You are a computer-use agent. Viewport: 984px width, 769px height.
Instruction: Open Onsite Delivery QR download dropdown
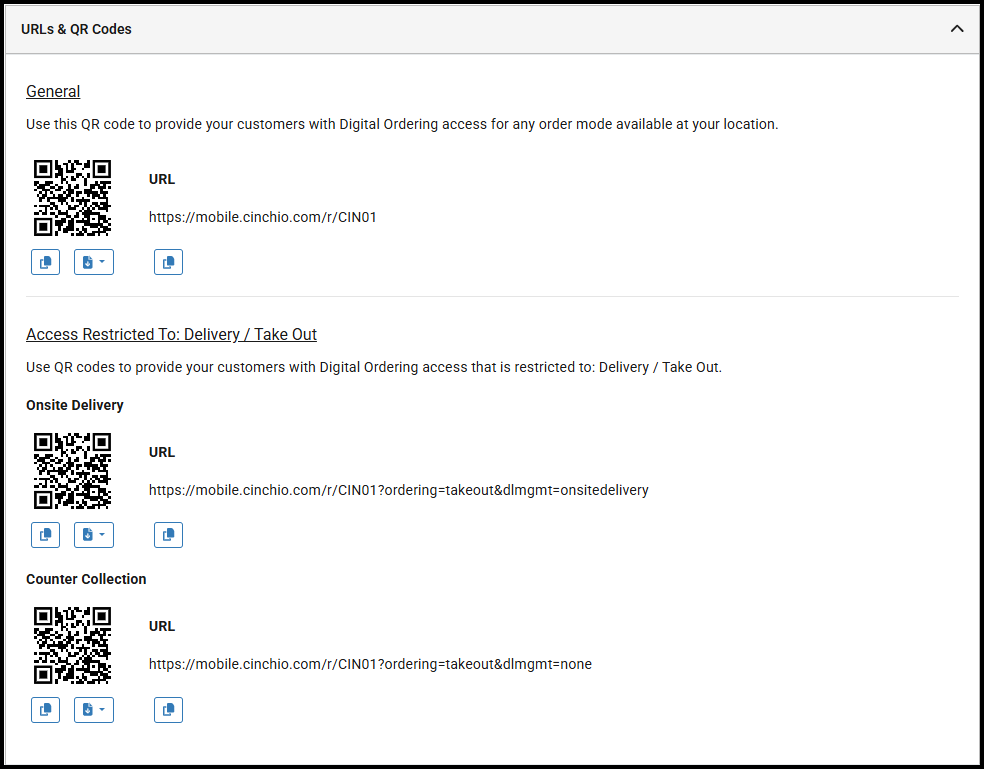[94, 535]
